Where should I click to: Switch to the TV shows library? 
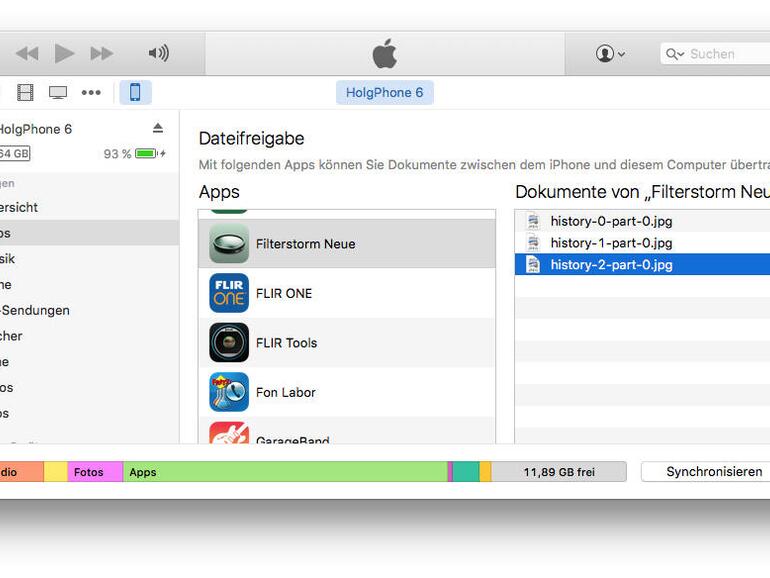[58, 92]
